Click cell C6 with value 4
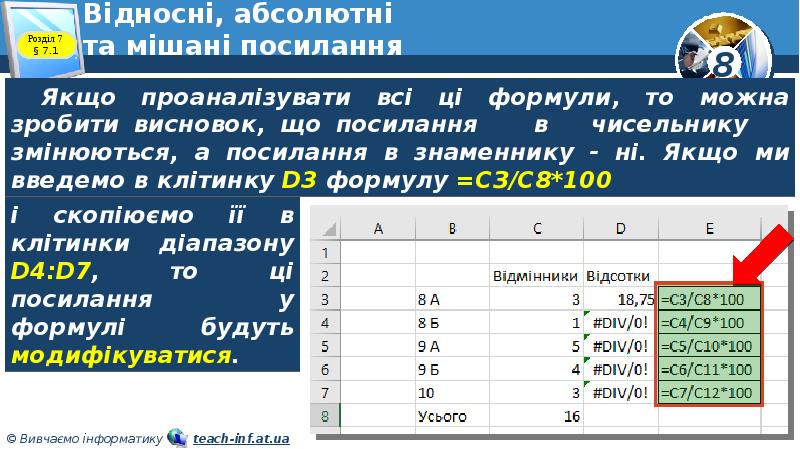 536,369
